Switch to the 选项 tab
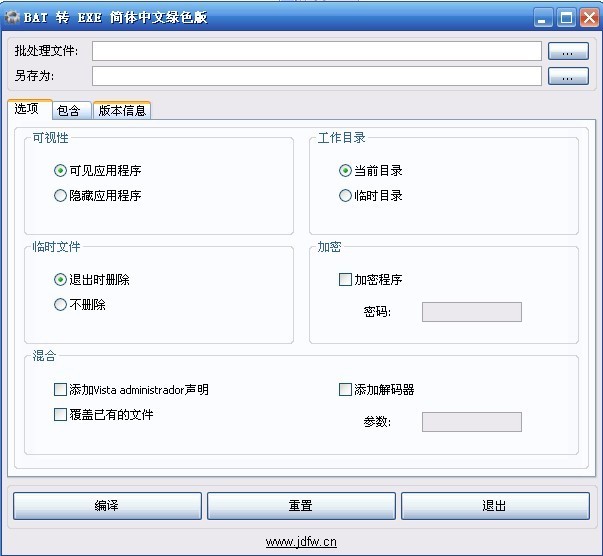This screenshot has height=556, width=603. pyautogui.click(x=30, y=109)
